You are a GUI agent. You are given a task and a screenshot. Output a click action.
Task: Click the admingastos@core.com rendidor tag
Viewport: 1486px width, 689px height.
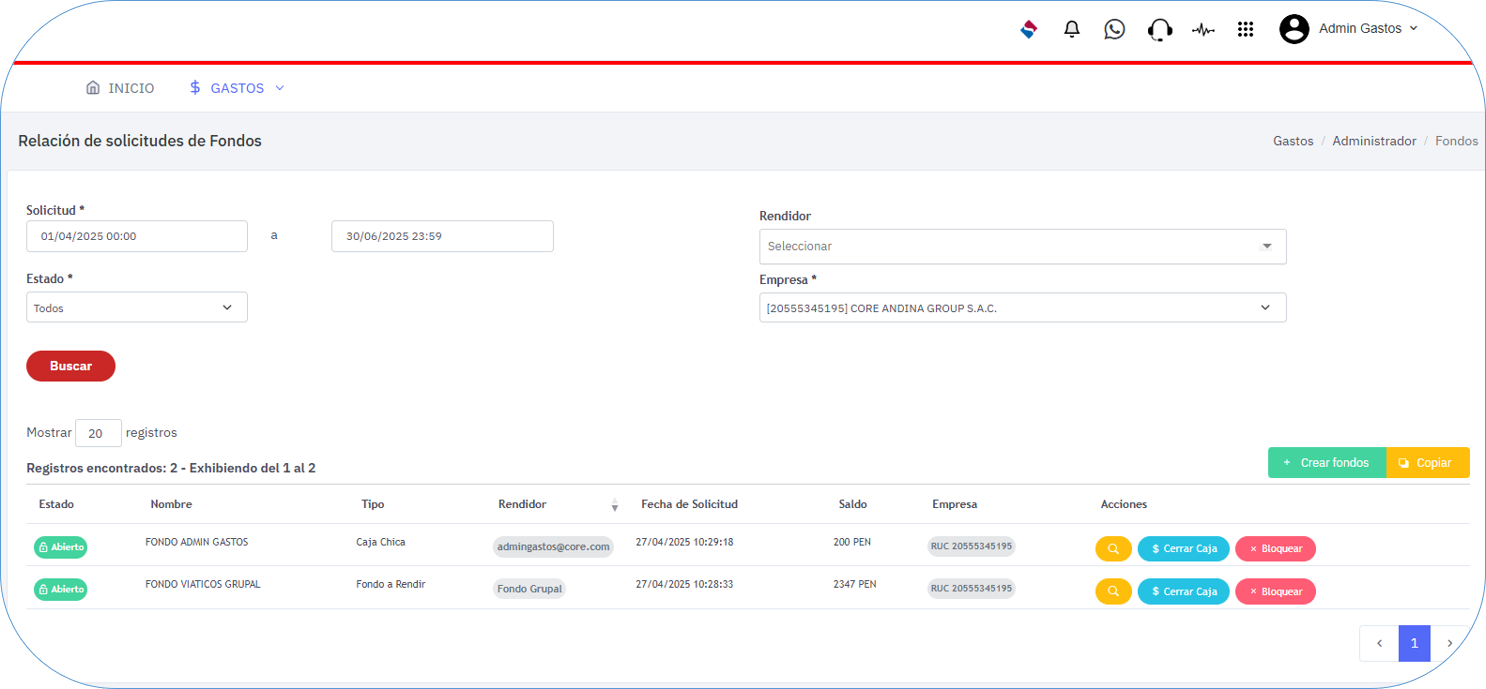point(553,547)
